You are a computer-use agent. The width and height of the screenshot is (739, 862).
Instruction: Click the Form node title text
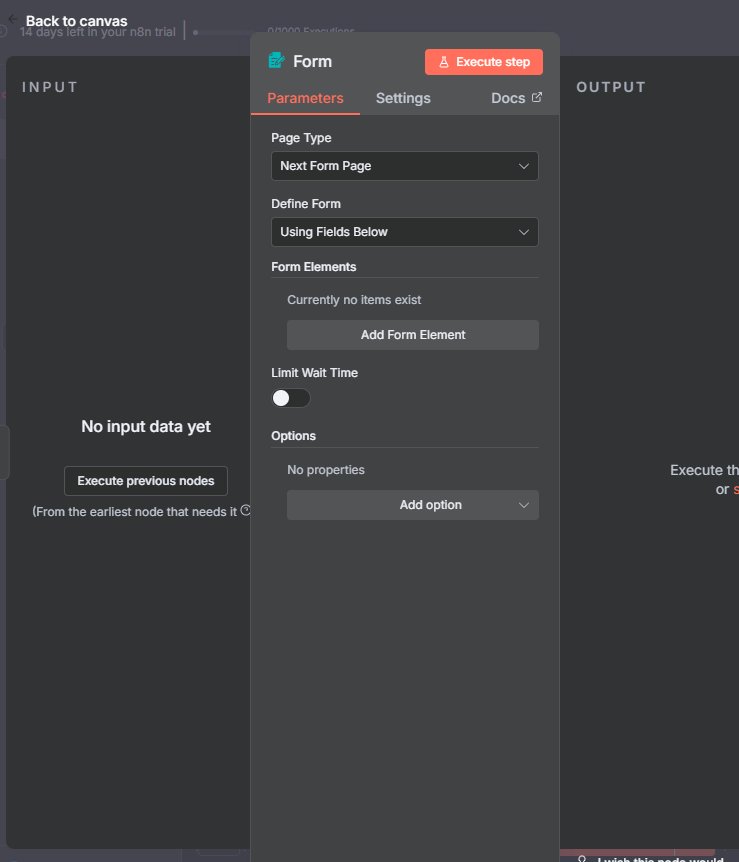tap(312, 61)
